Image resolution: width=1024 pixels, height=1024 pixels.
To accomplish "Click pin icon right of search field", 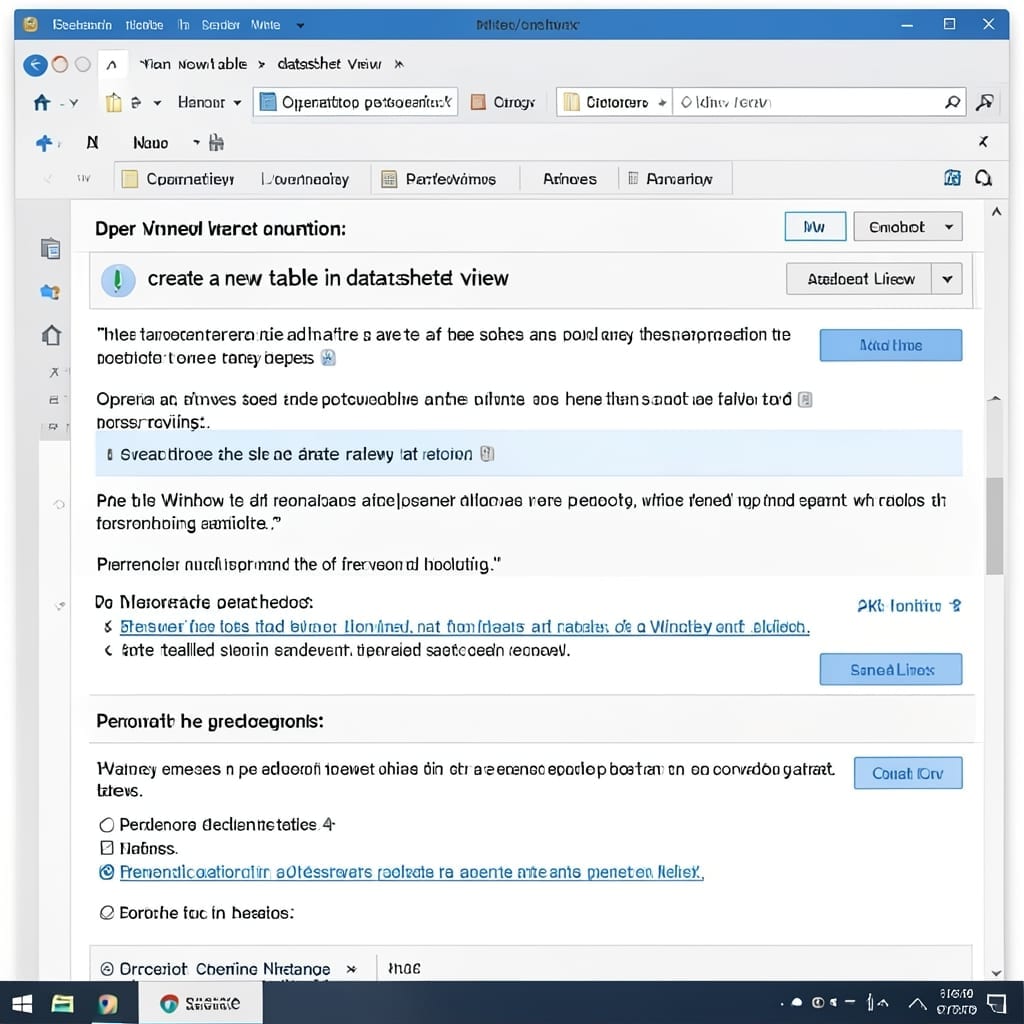I will (x=984, y=102).
